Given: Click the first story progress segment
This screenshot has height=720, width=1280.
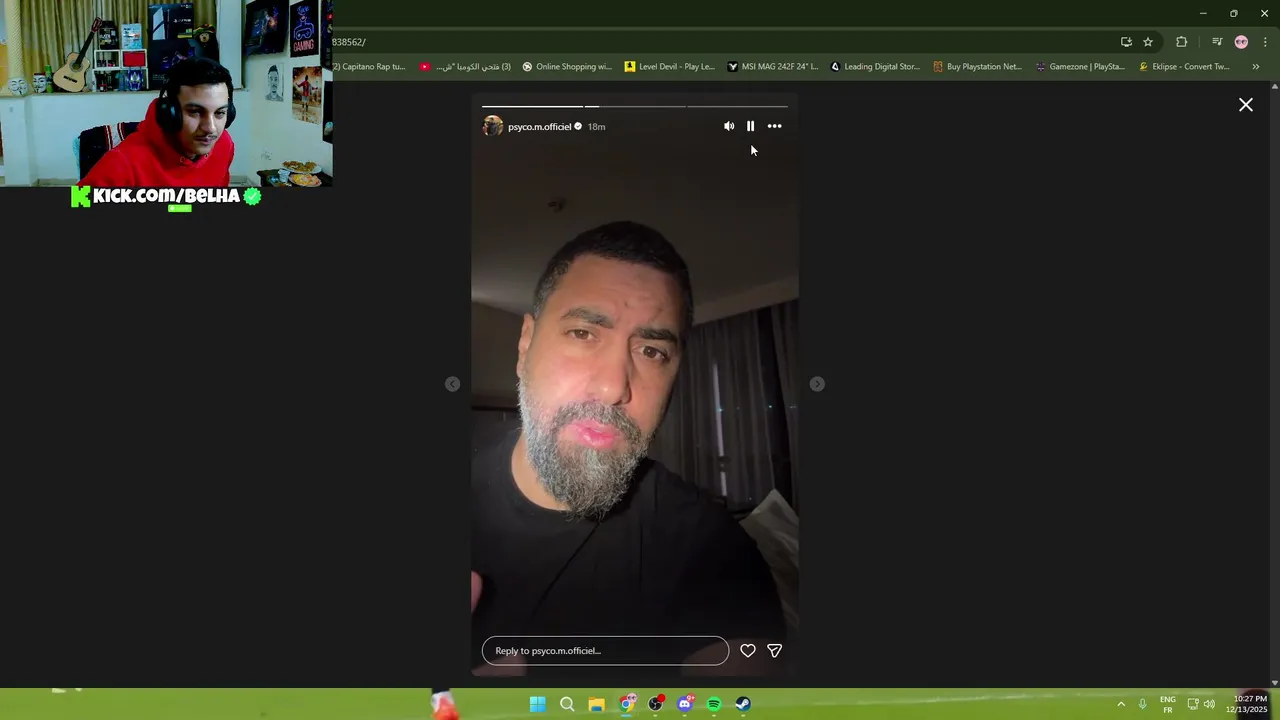Looking at the screenshot, I should [x=532, y=106].
